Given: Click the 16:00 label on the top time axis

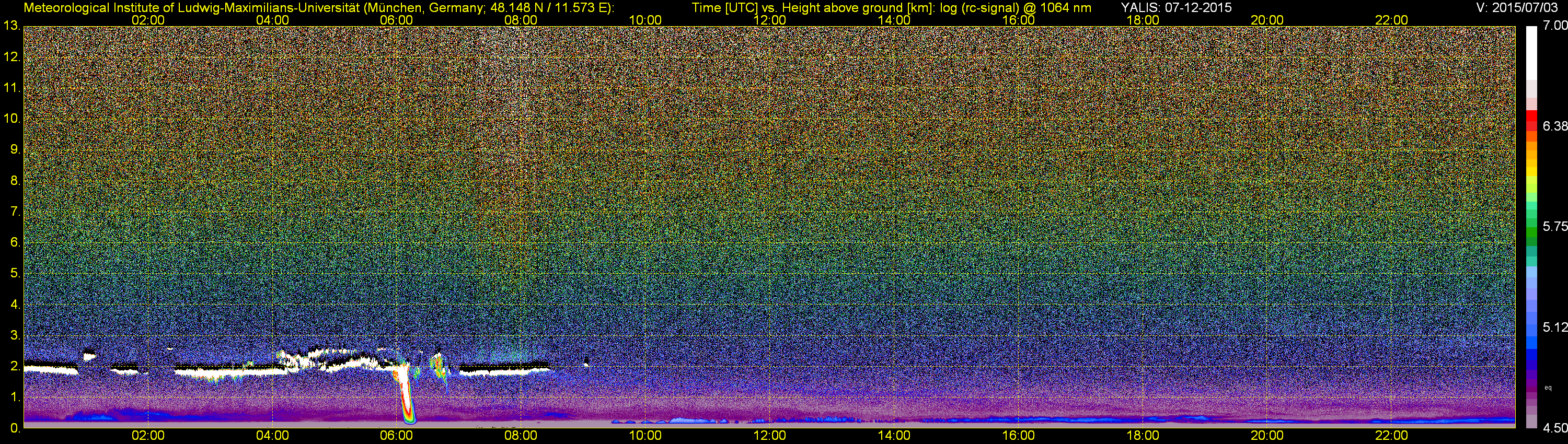Looking at the screenshot, I should (1018, 20).
